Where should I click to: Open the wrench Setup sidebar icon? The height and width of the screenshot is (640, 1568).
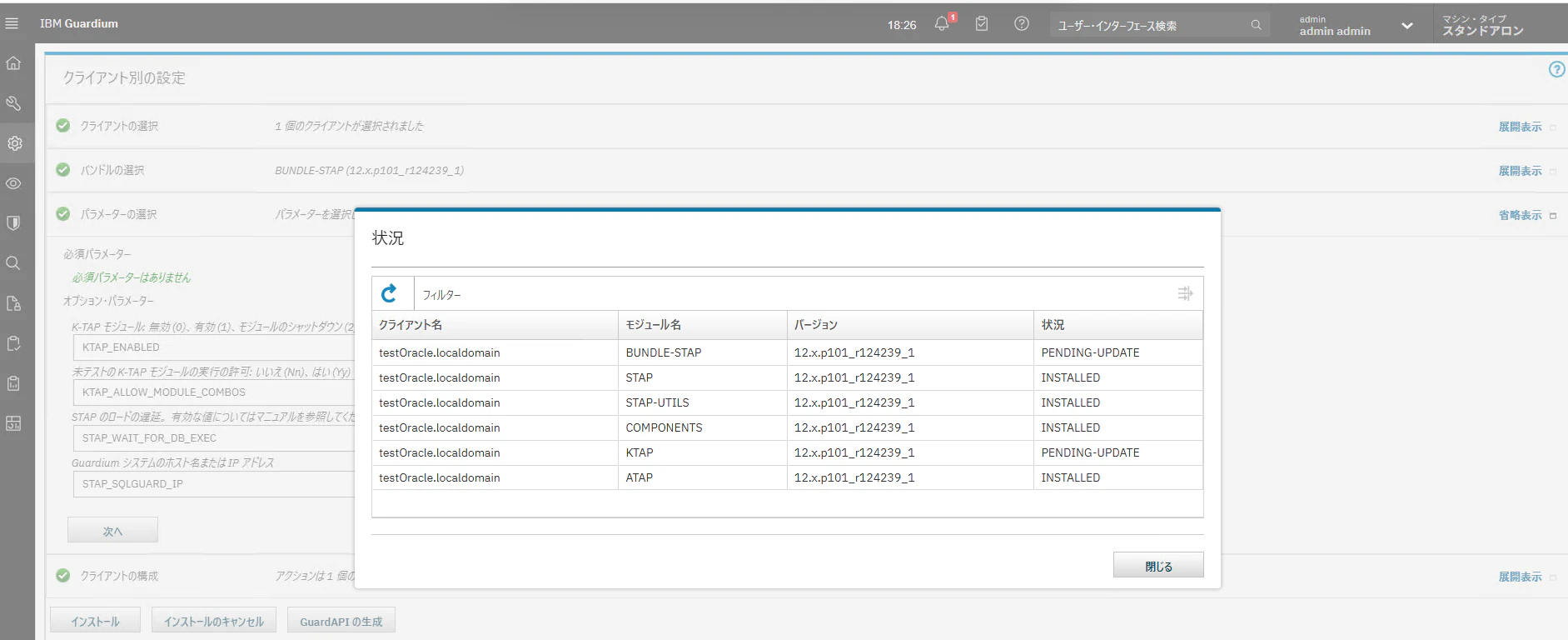pos(13,103)
